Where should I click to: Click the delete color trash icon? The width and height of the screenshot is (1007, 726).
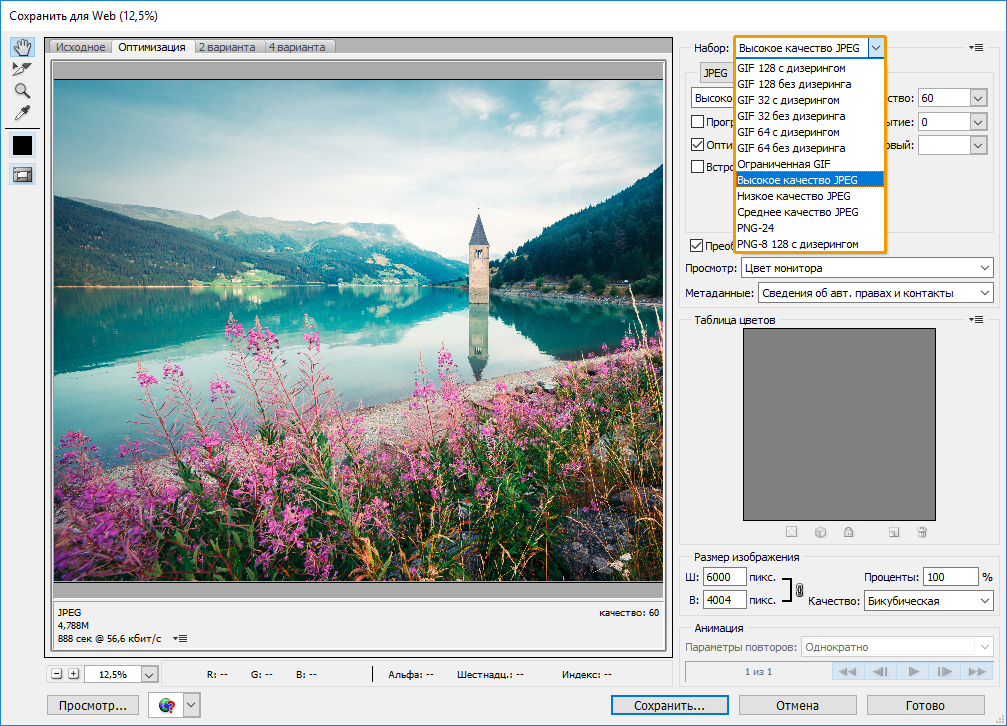(922, 532)
